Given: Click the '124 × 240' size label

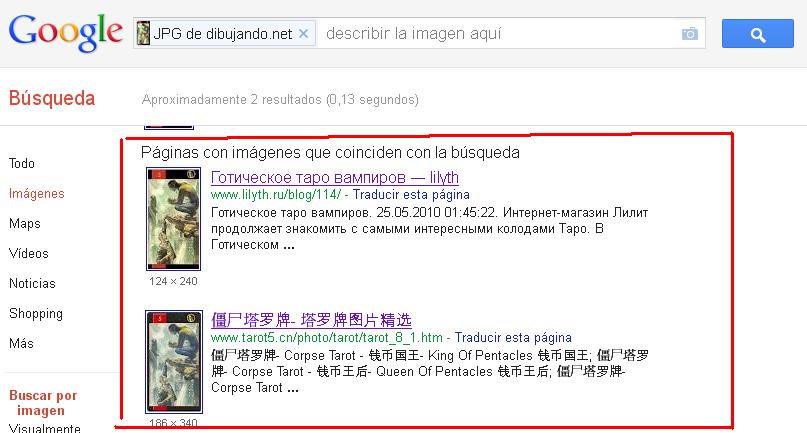Looking at the screenshot, I should [173, 281].
